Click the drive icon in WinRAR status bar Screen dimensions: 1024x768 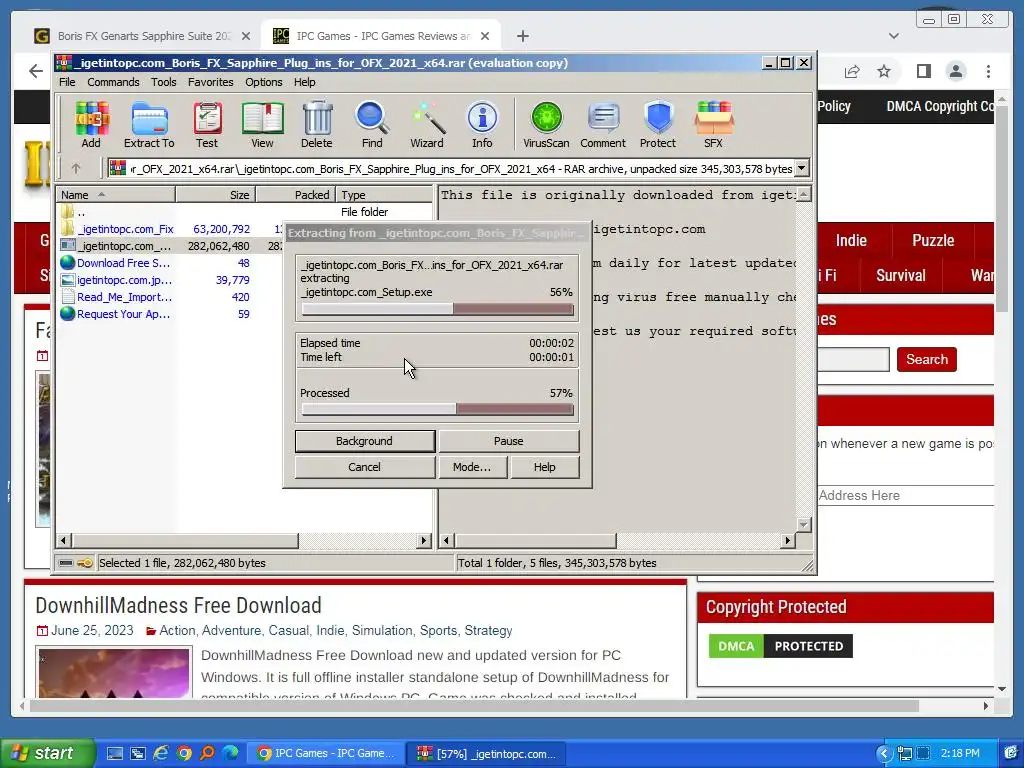coord(66,563)
